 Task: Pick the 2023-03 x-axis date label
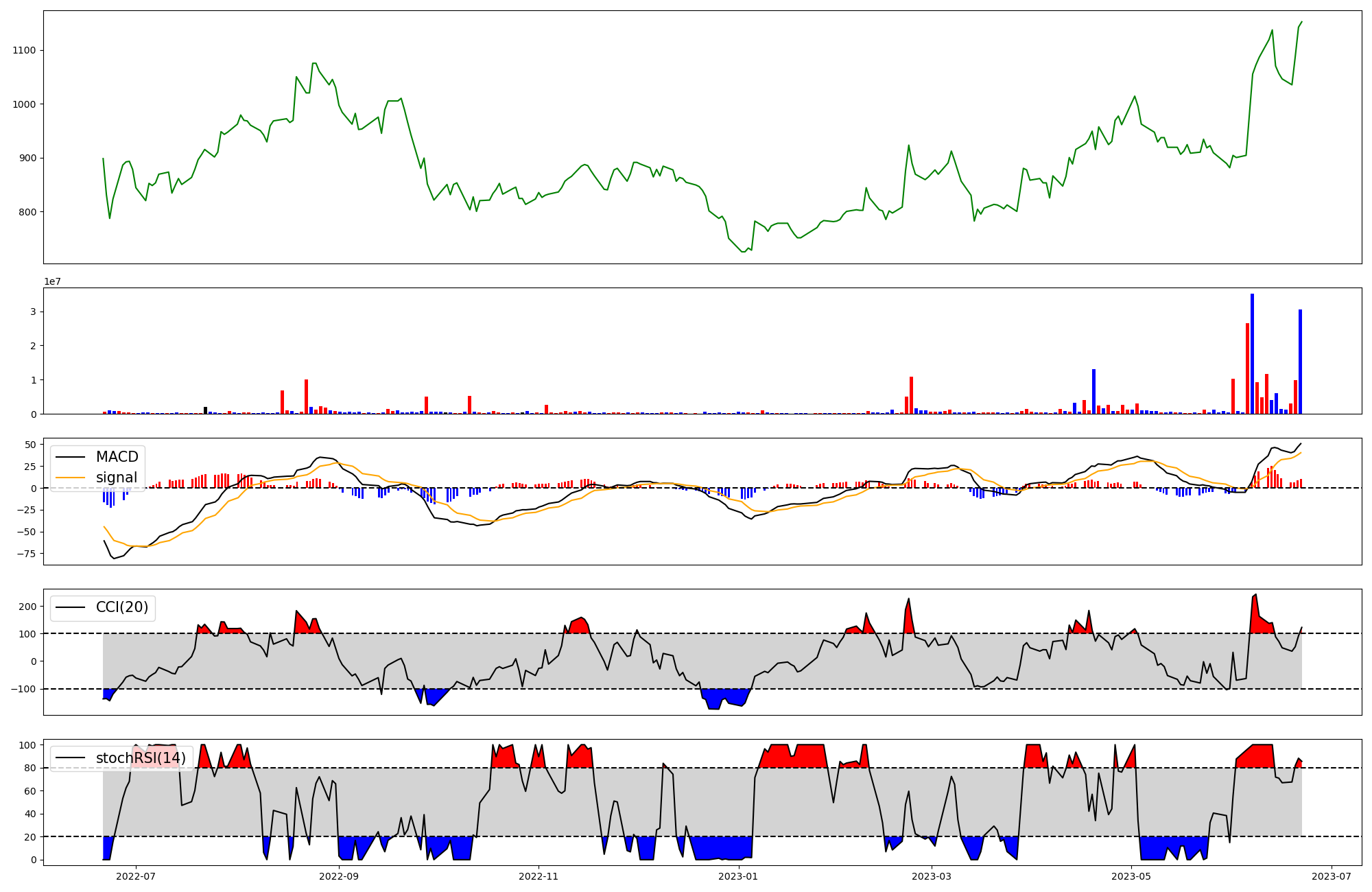click(x=932, y=876)
